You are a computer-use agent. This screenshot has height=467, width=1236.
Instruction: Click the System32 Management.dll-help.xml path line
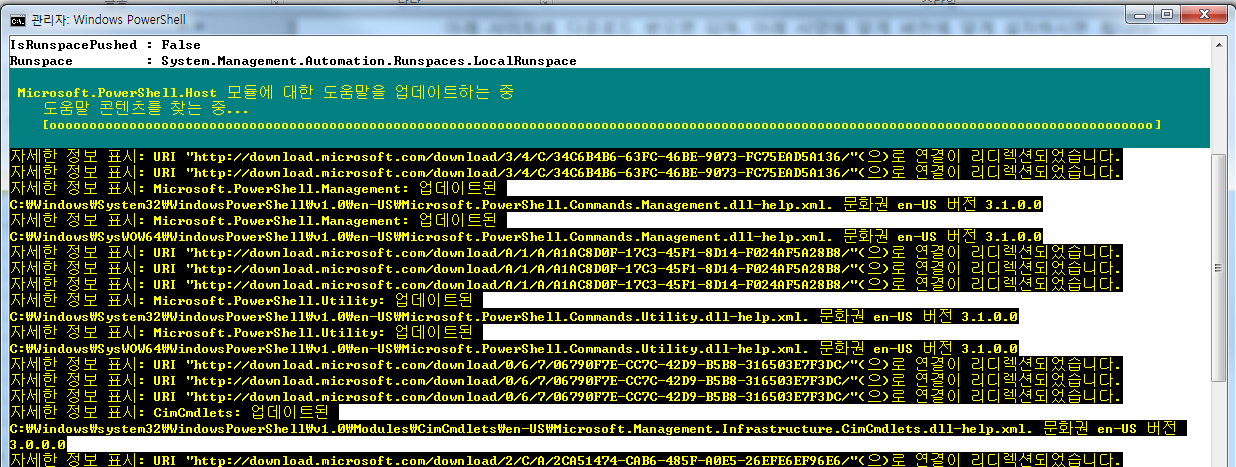526,205
